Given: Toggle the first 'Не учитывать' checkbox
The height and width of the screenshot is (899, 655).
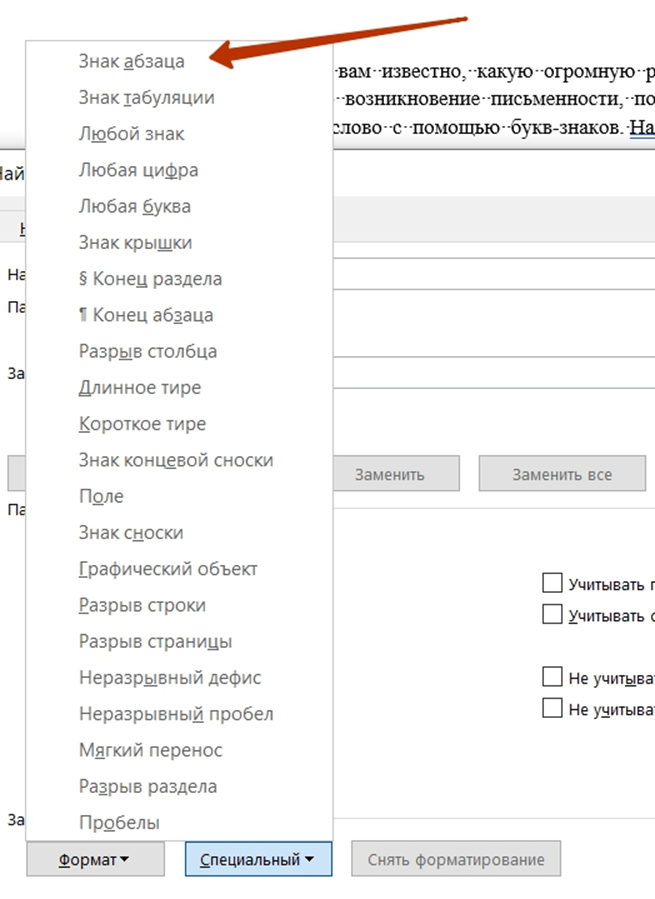Looking at the screenshot, I should [x=552, y=677].
